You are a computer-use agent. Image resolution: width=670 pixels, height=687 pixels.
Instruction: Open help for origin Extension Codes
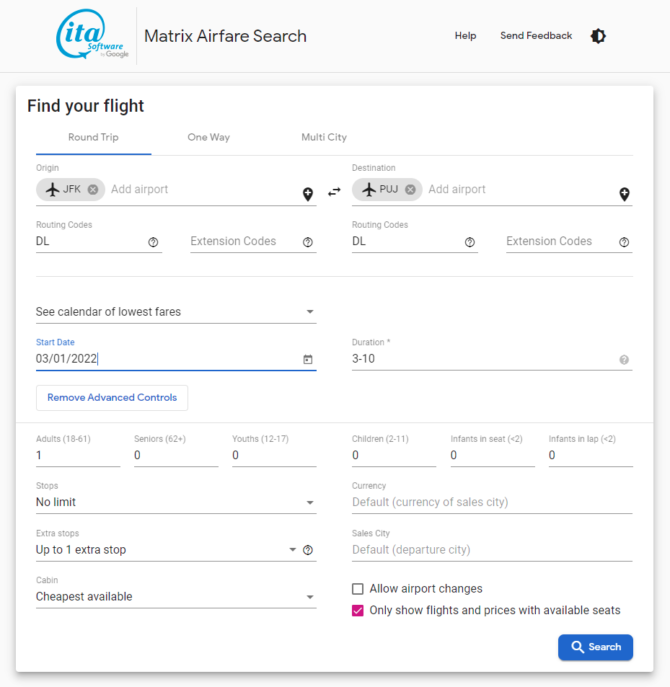click(308, 242)
